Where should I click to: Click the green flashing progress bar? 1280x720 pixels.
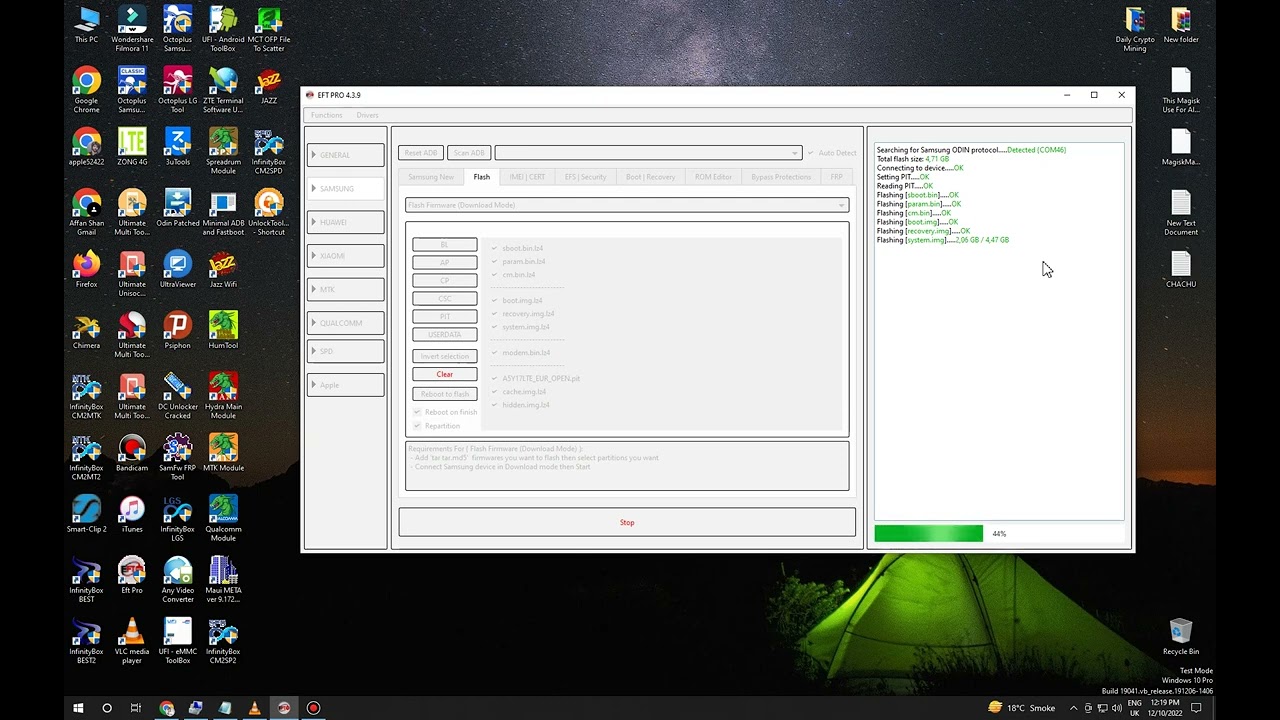pos(929,534)
